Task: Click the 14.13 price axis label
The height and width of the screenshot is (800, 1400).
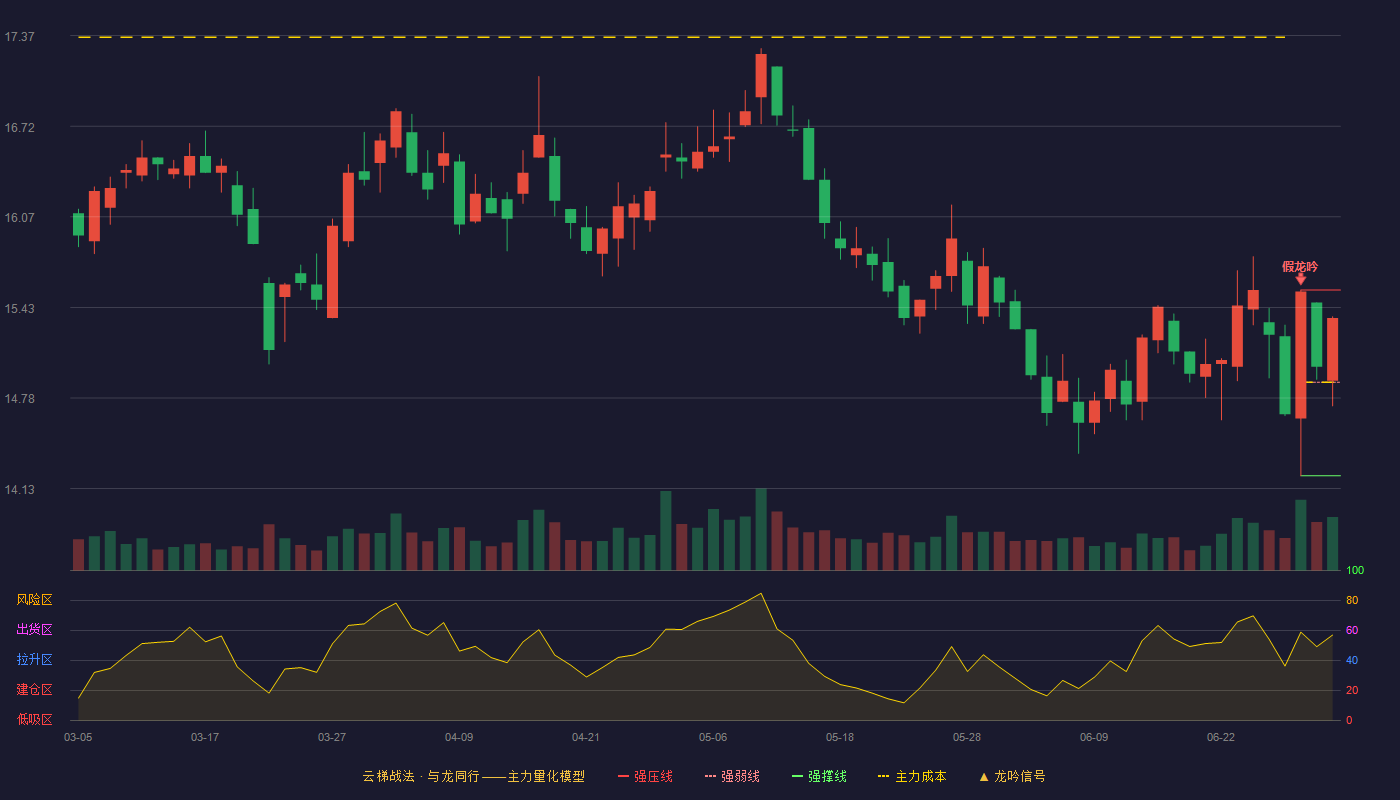Action: (x=19, y=490)
